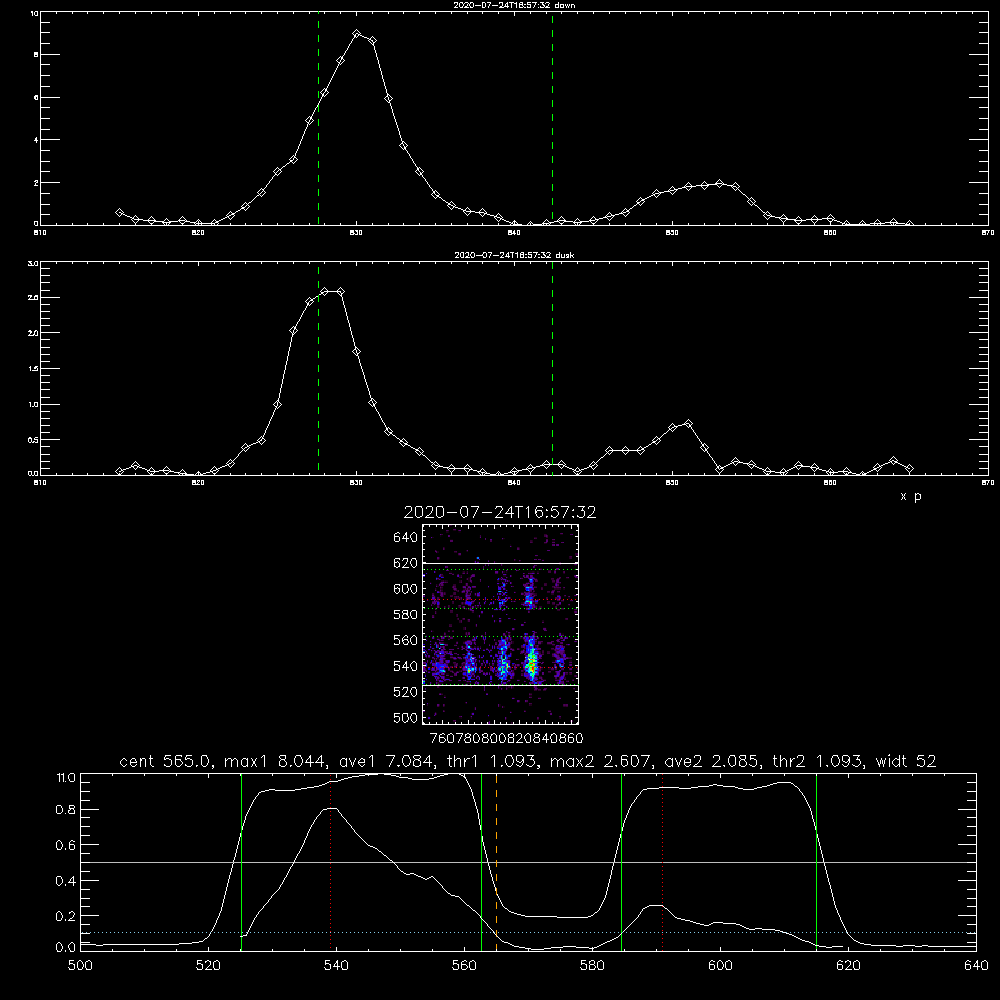Click the '640' x-axis label of bottom plot
Screen dimensions: 1000x1000
[976, 966]
